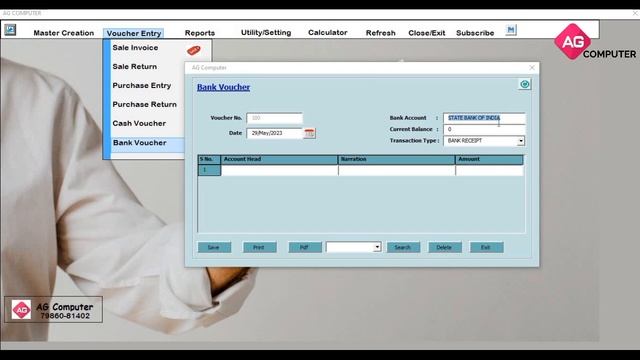
Task: Select Sale Return menu entry
Action: click(134, 67)
